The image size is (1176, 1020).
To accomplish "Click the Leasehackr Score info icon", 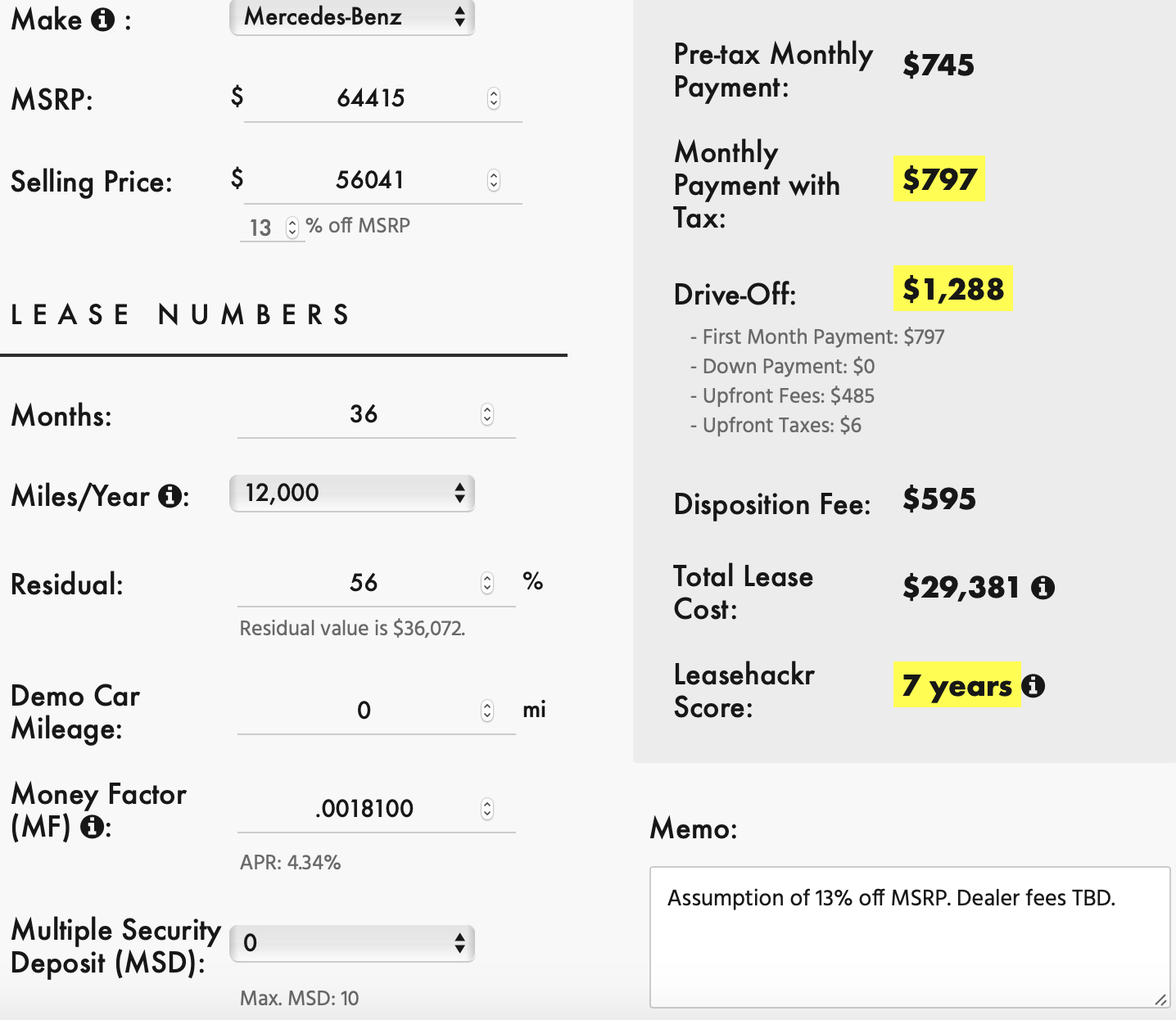I will coord(1034,685).
